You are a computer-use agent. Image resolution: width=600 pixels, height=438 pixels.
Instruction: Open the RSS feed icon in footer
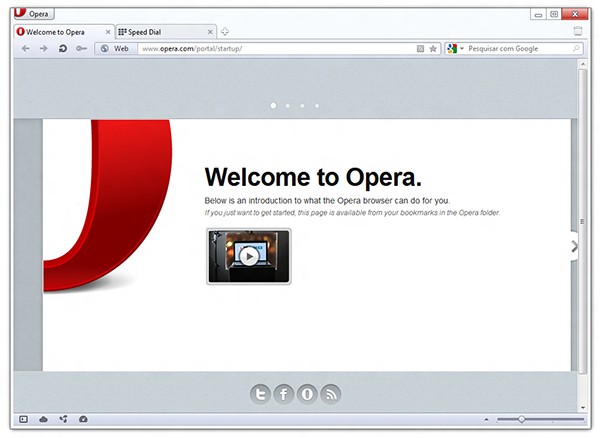click(x=331, y=394)
